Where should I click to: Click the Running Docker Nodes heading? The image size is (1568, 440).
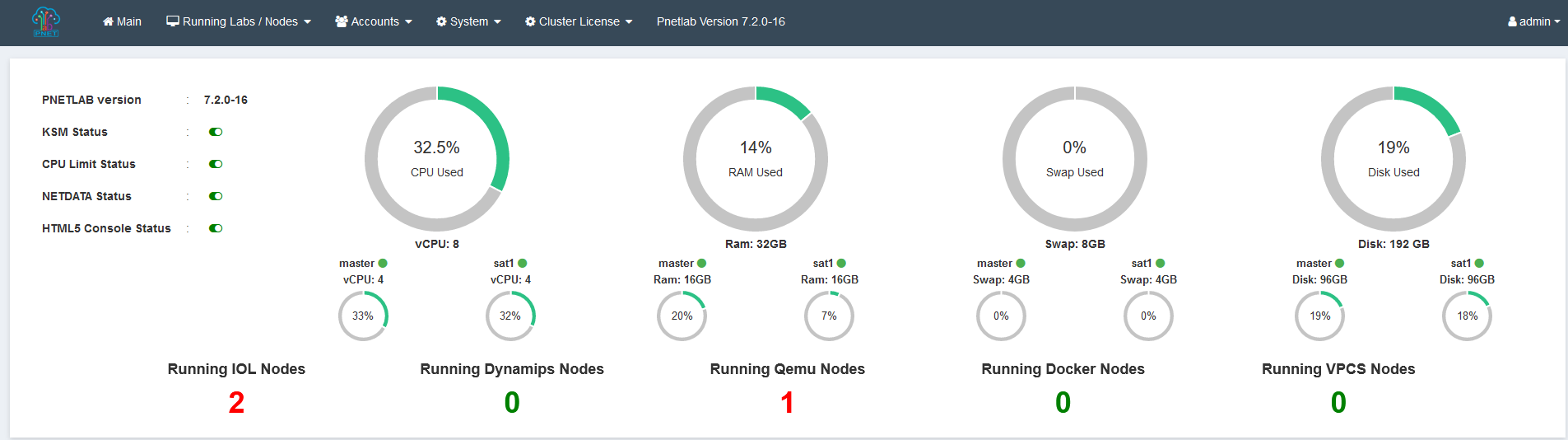1063,369
